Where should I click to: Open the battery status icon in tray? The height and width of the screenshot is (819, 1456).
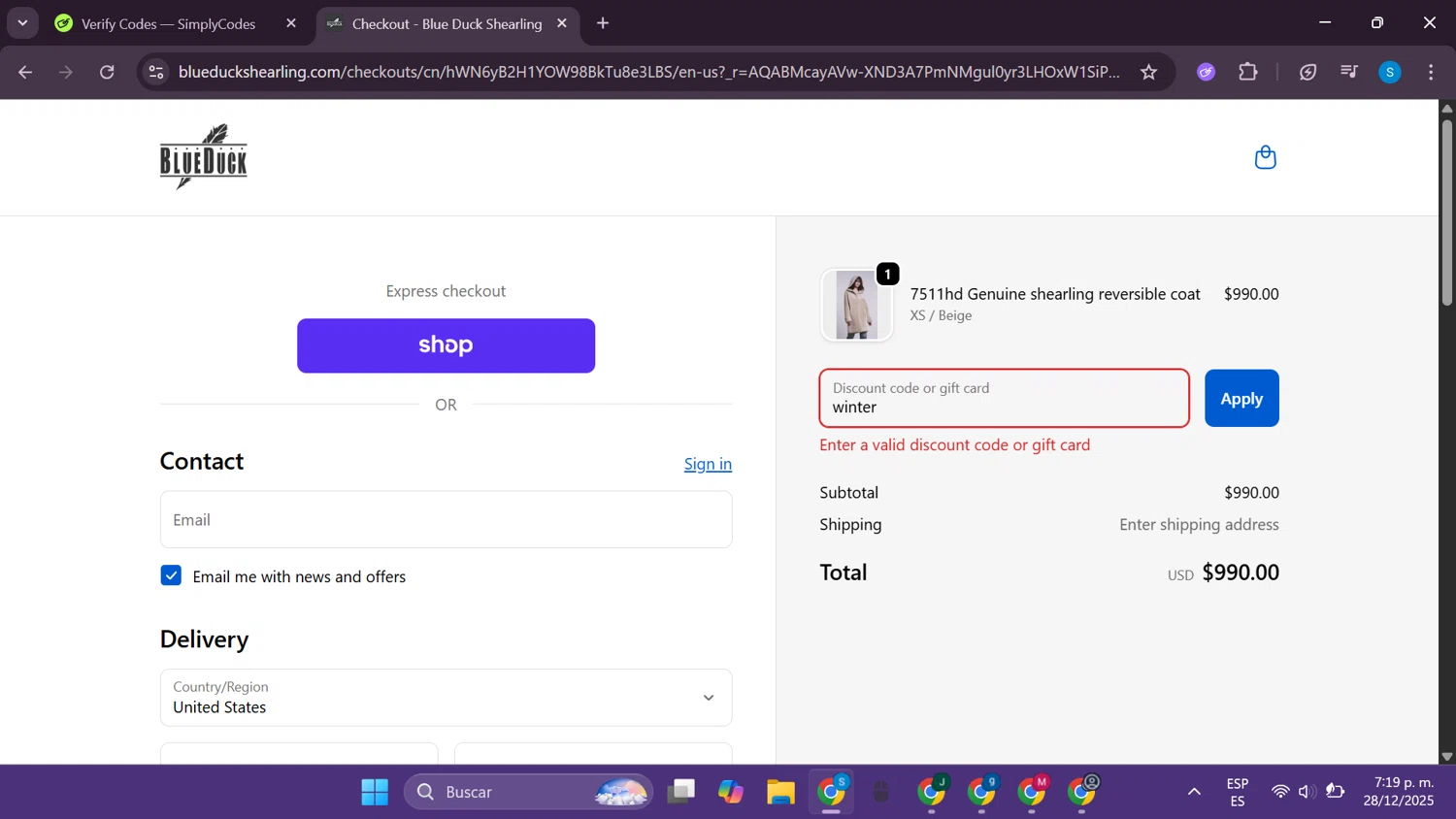(x=1336, y=792)
